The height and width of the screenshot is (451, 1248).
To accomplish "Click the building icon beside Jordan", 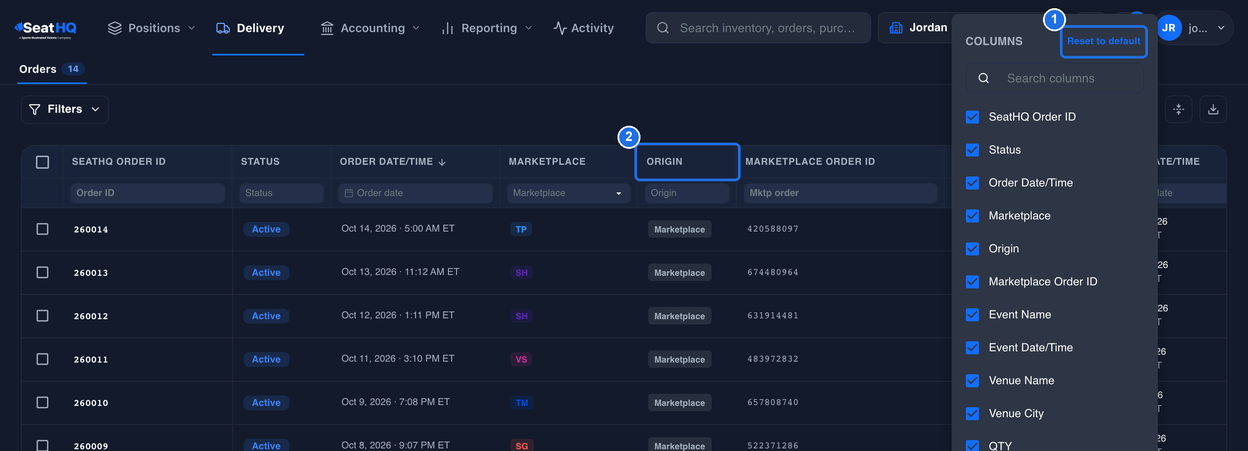I will coord(896,28).
